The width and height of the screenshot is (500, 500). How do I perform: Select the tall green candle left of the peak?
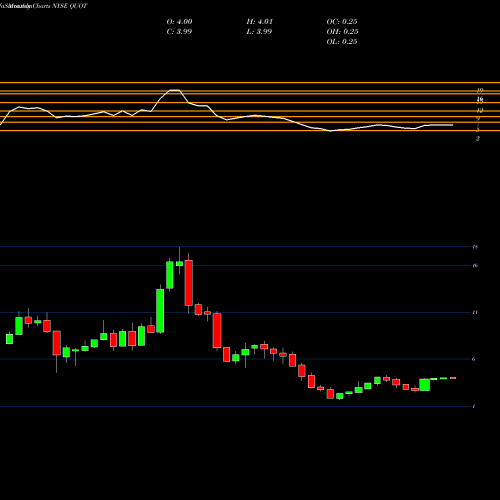pos(160,311)
